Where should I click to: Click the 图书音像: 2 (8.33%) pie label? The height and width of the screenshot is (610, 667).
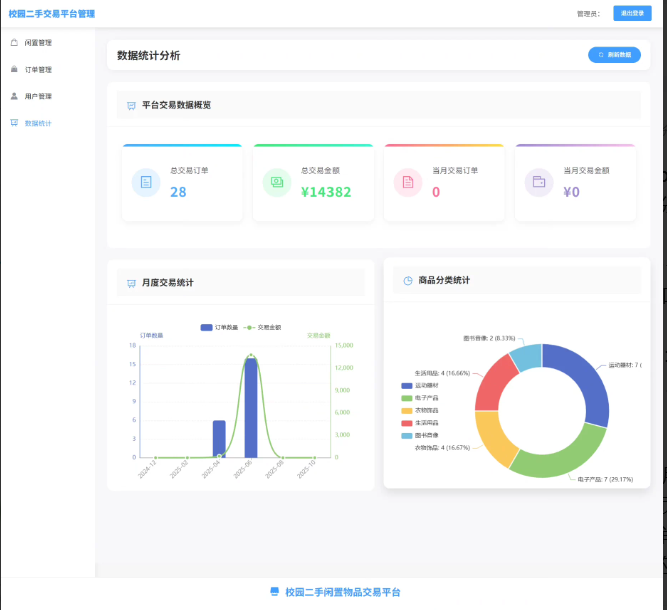489,338
